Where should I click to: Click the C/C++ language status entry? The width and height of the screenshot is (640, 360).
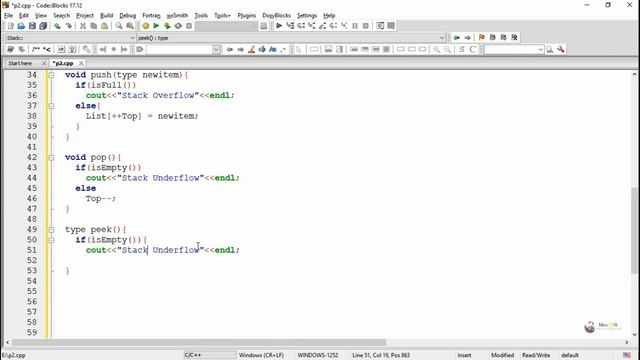tap(193, 355)
